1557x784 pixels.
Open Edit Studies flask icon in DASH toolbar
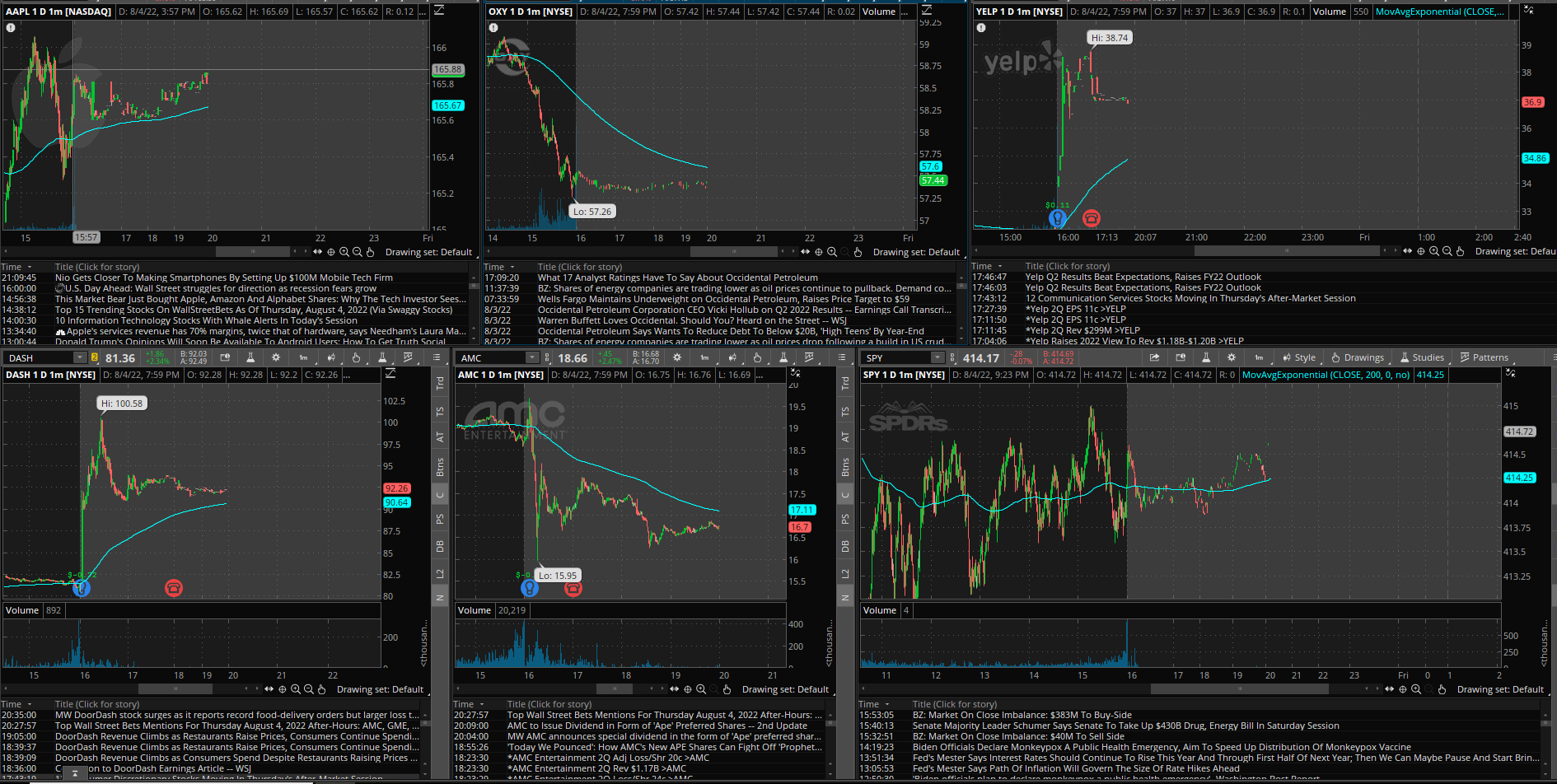(250, 357)
